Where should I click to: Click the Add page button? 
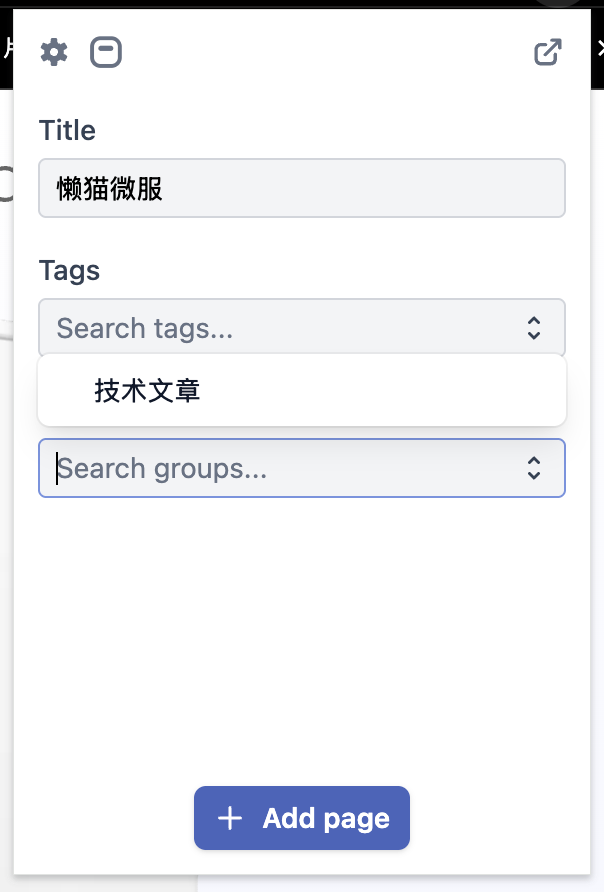[x=302, y=818]
